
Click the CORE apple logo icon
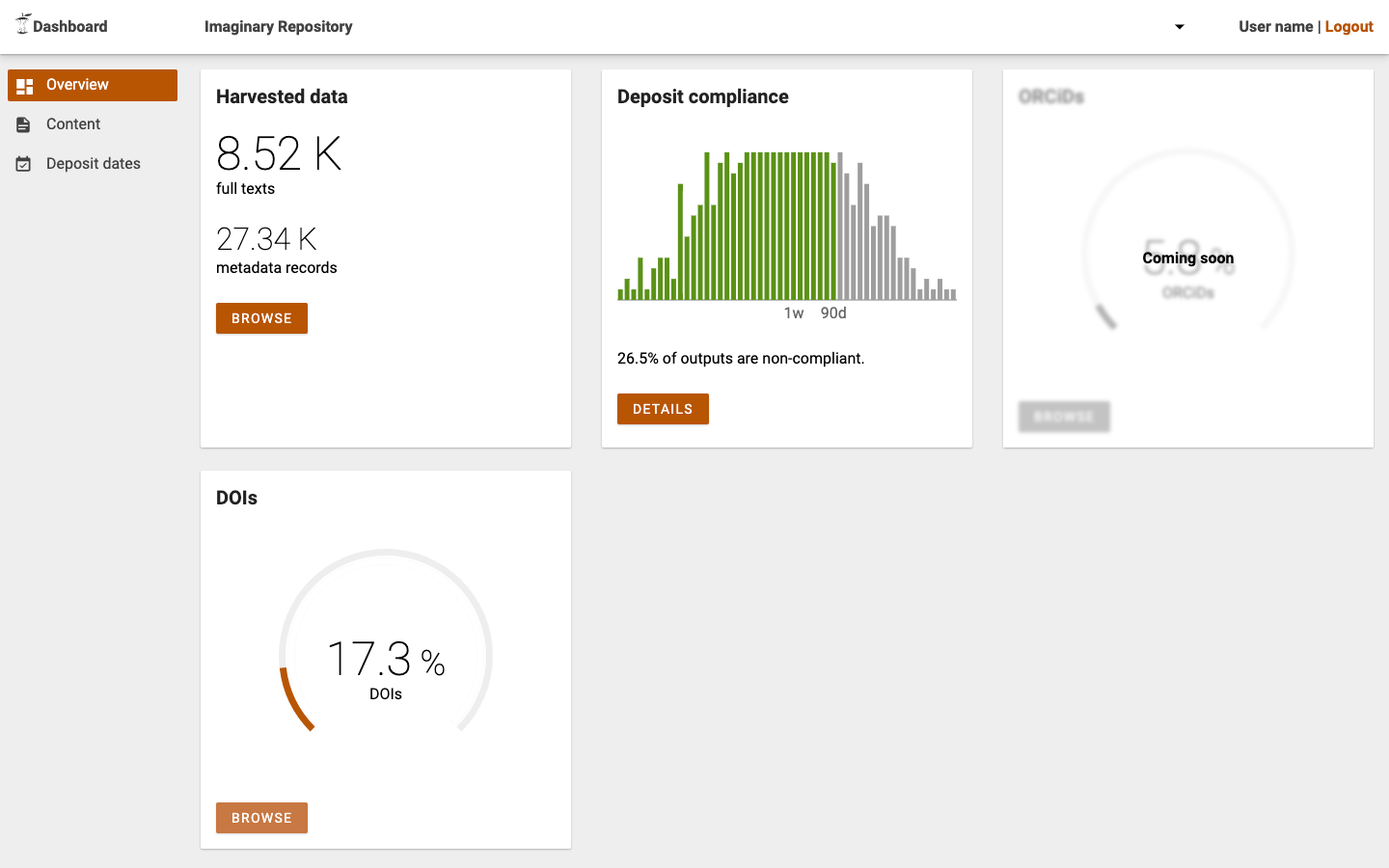point(22,24)
